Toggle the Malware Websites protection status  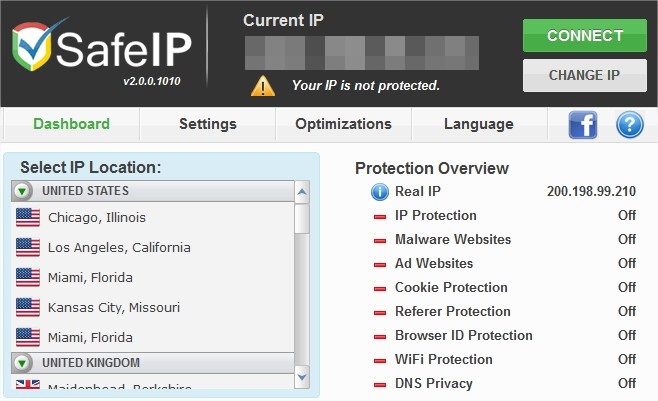coord(626,240)
